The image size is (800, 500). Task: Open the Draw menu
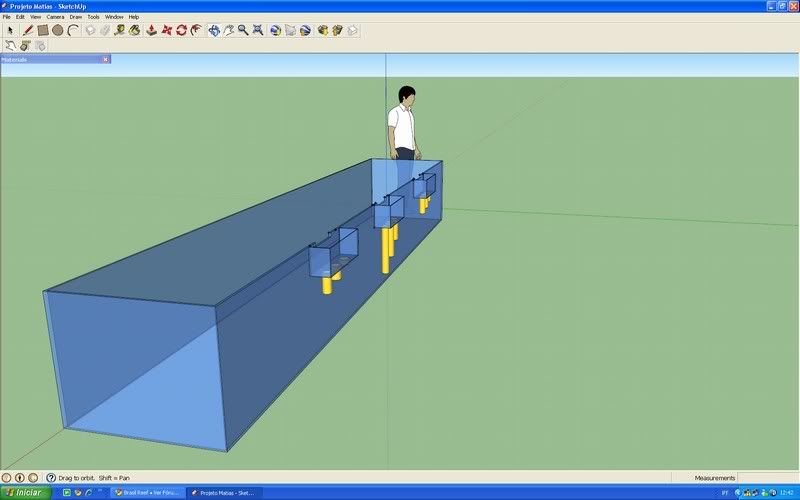[76, 17]
